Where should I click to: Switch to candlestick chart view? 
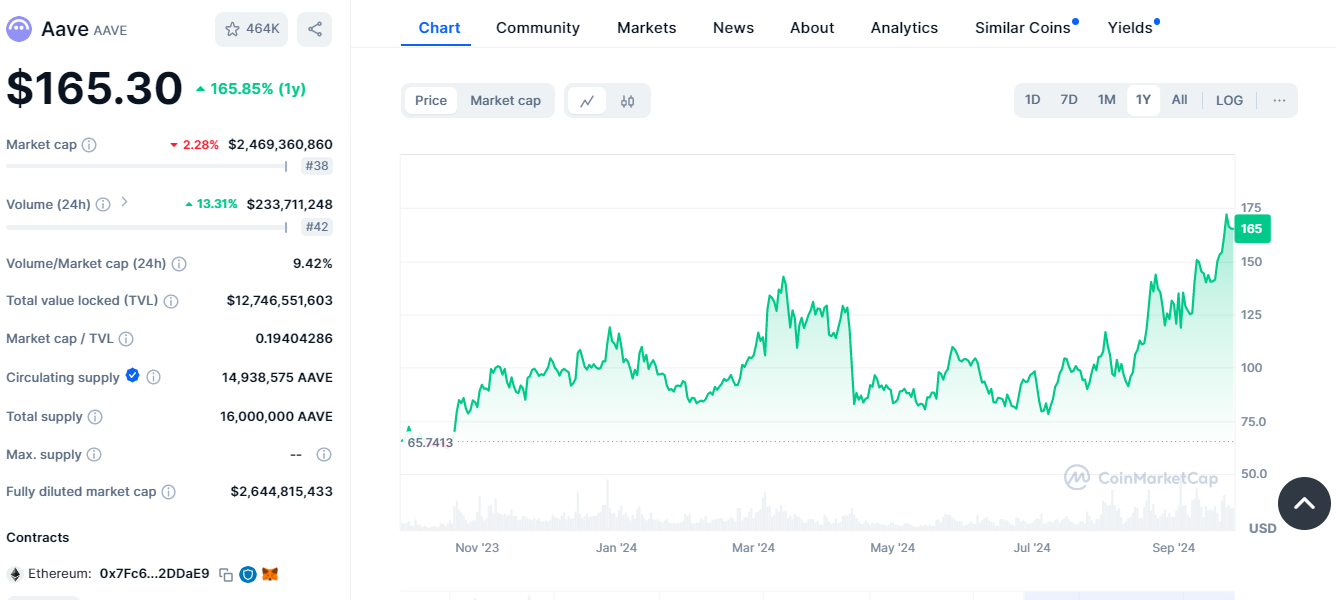[628, 101]
